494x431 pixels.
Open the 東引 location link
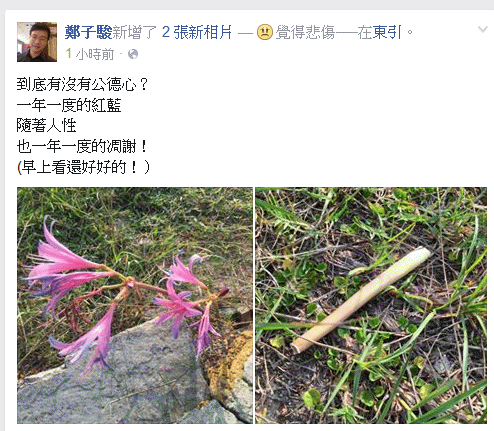[x=387, y=32]
